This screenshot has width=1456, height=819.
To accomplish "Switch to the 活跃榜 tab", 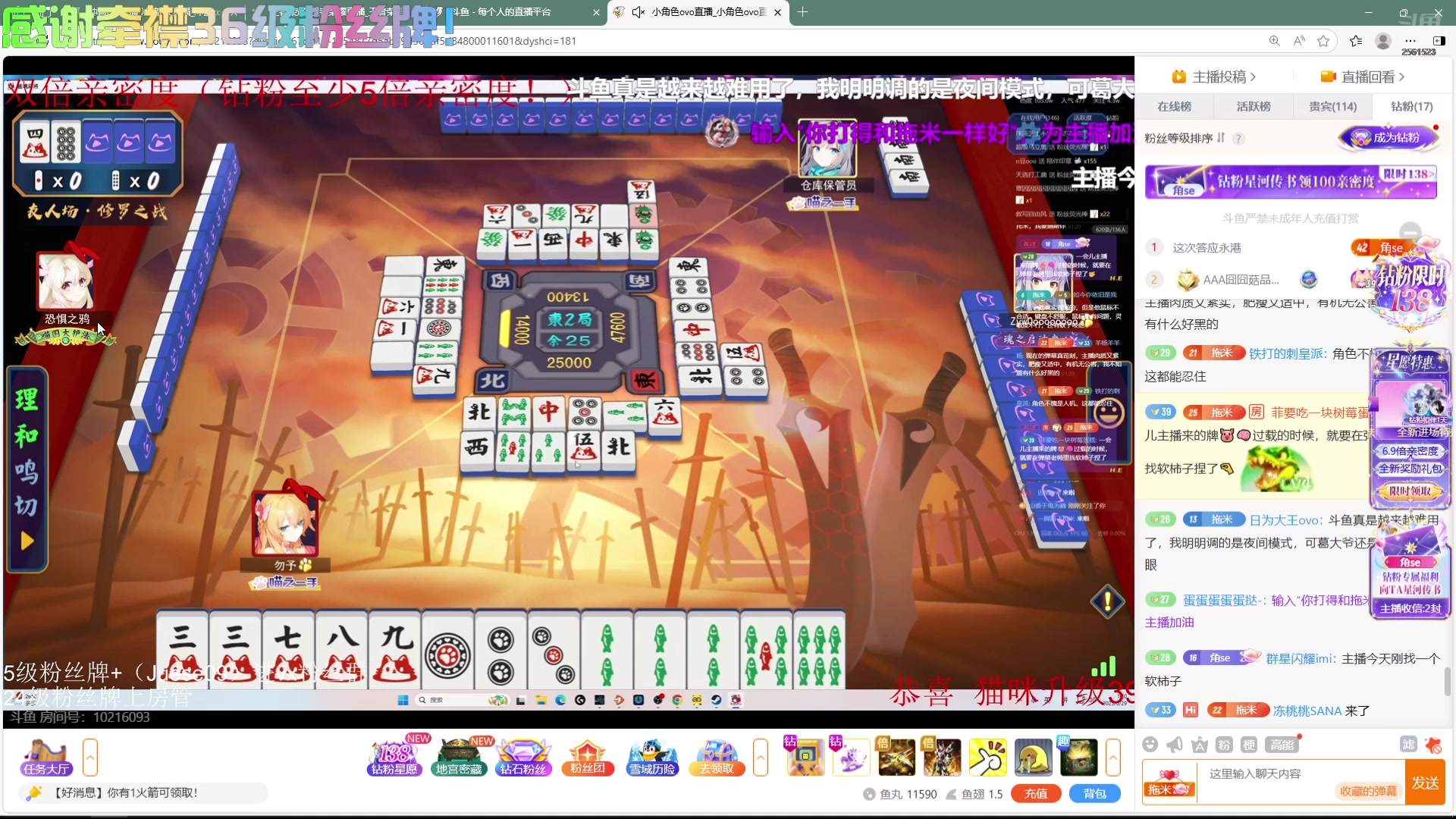I will click(1254, 106).
